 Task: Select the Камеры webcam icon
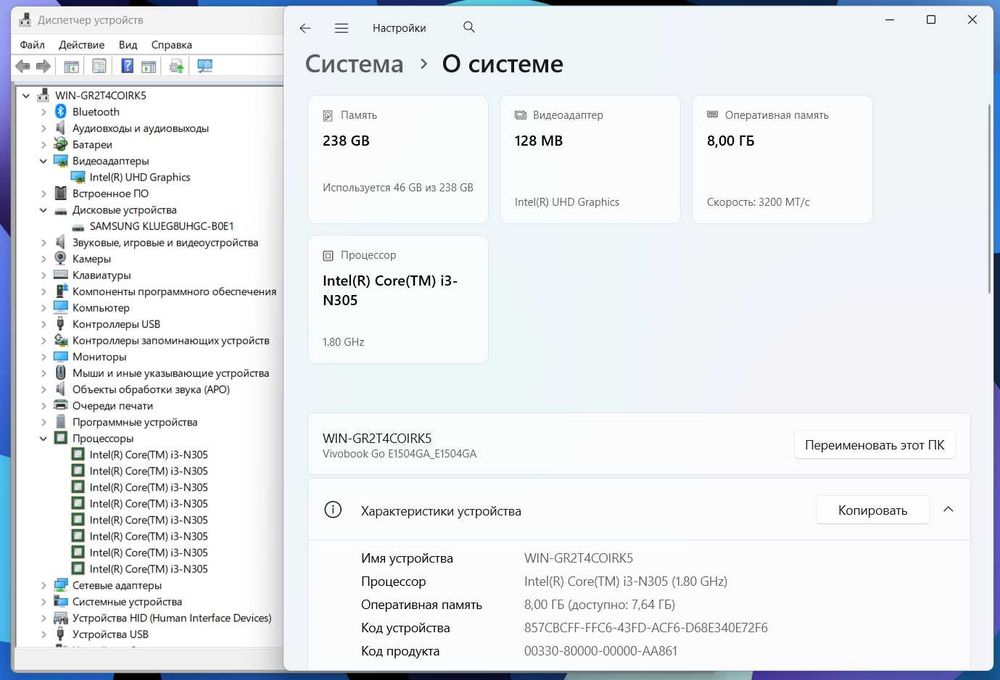(61, 258)
